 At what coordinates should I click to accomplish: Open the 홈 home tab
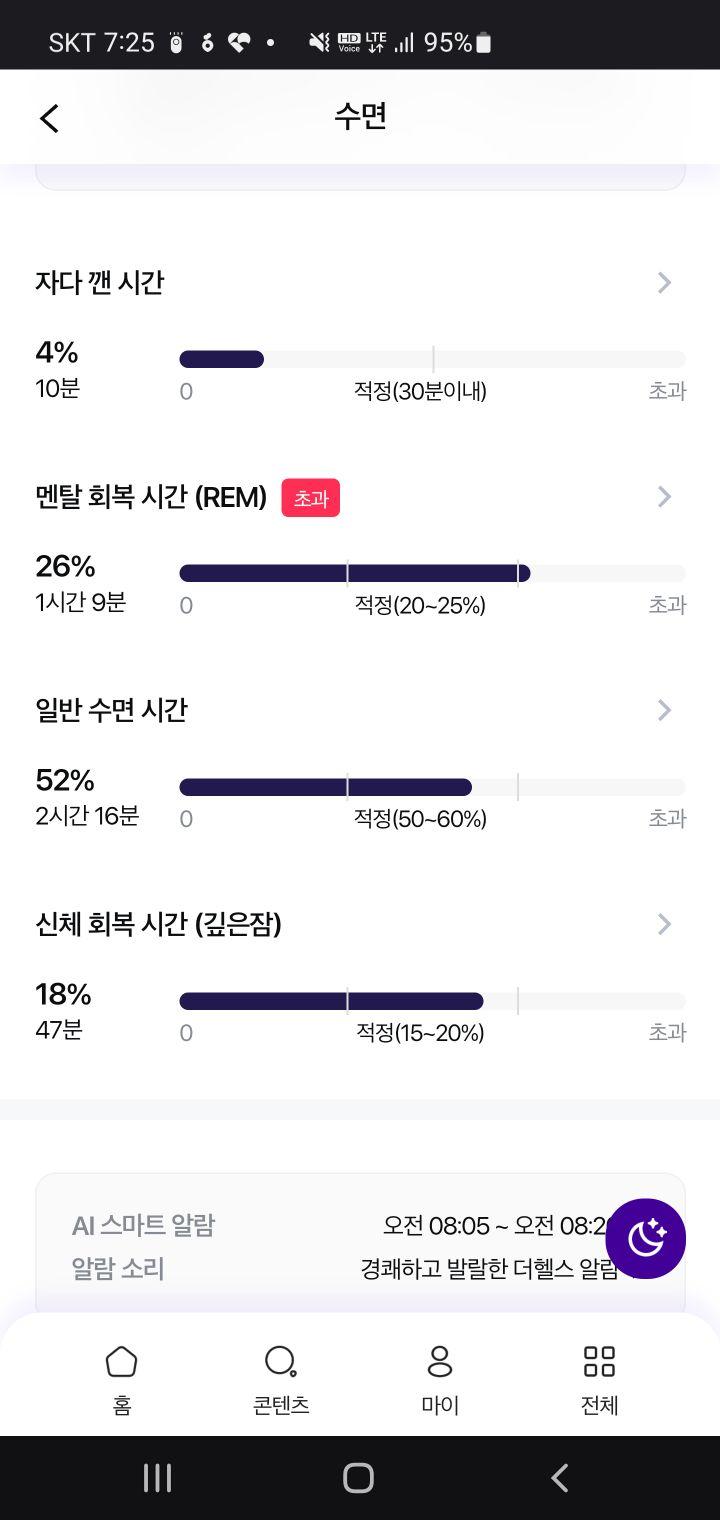click(x=121, y=1380)
